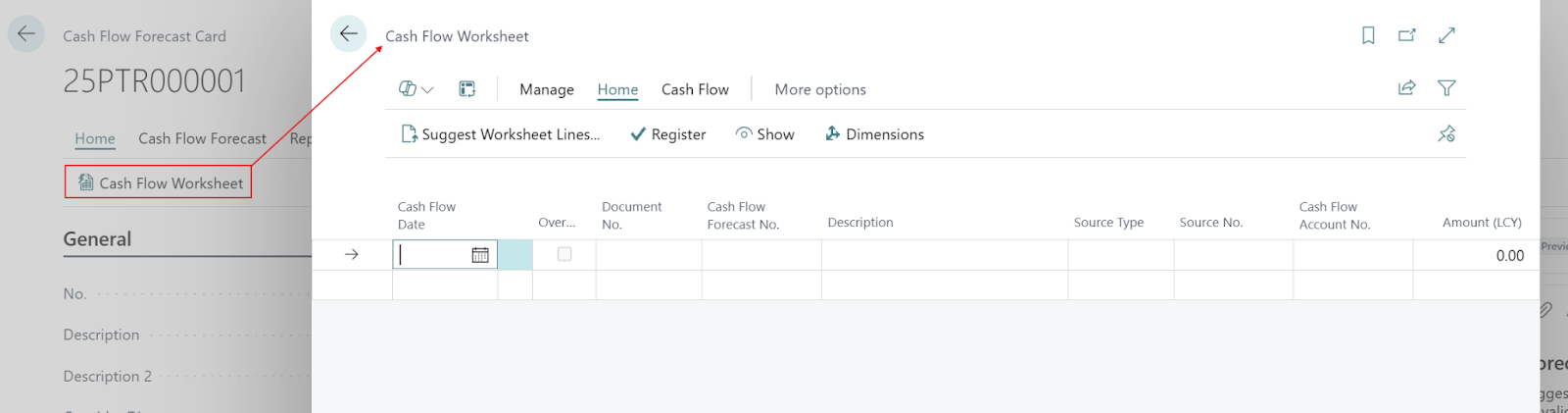Register the worksheet lines
The image size is (1568, 413).
667,134
